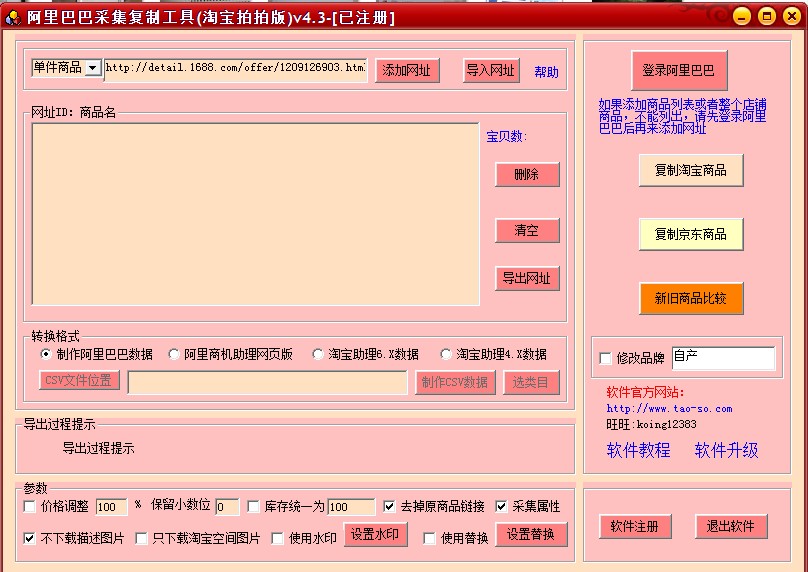Click the app icon in the title bar
The height and width of the screenshot is (572, 808).
click(x=12, y=17)
